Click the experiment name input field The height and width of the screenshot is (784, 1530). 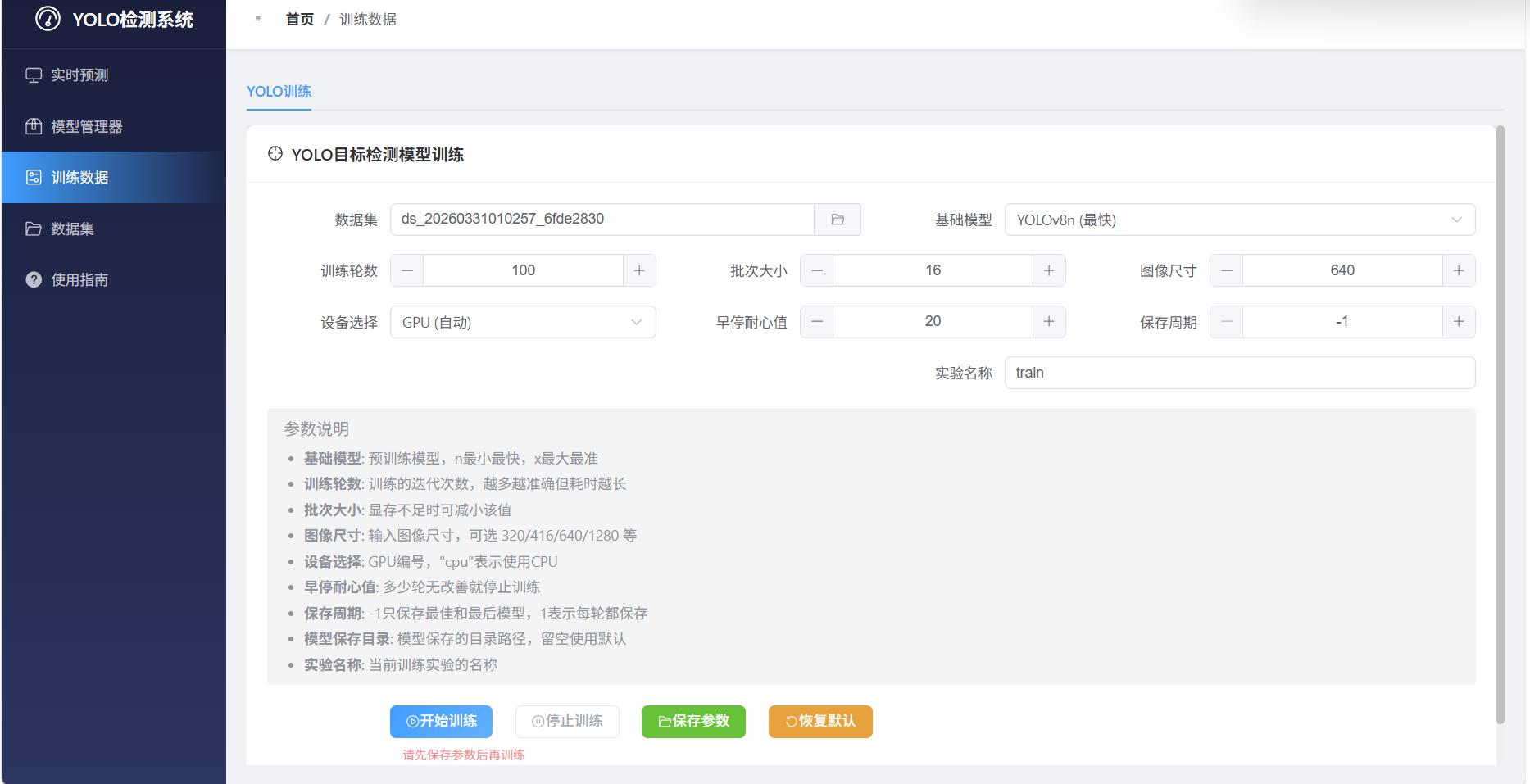pyautogui.click(x=1239, y=373)
